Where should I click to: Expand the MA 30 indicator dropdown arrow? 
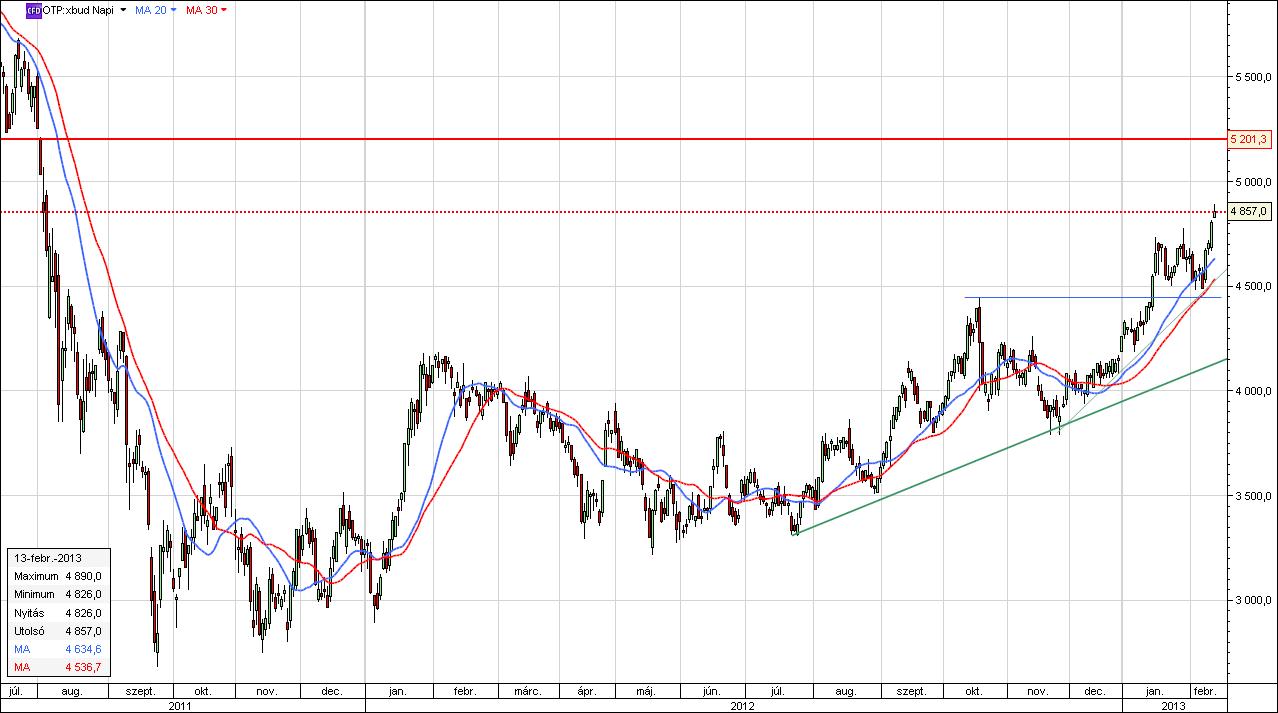[x=223, y=10]
